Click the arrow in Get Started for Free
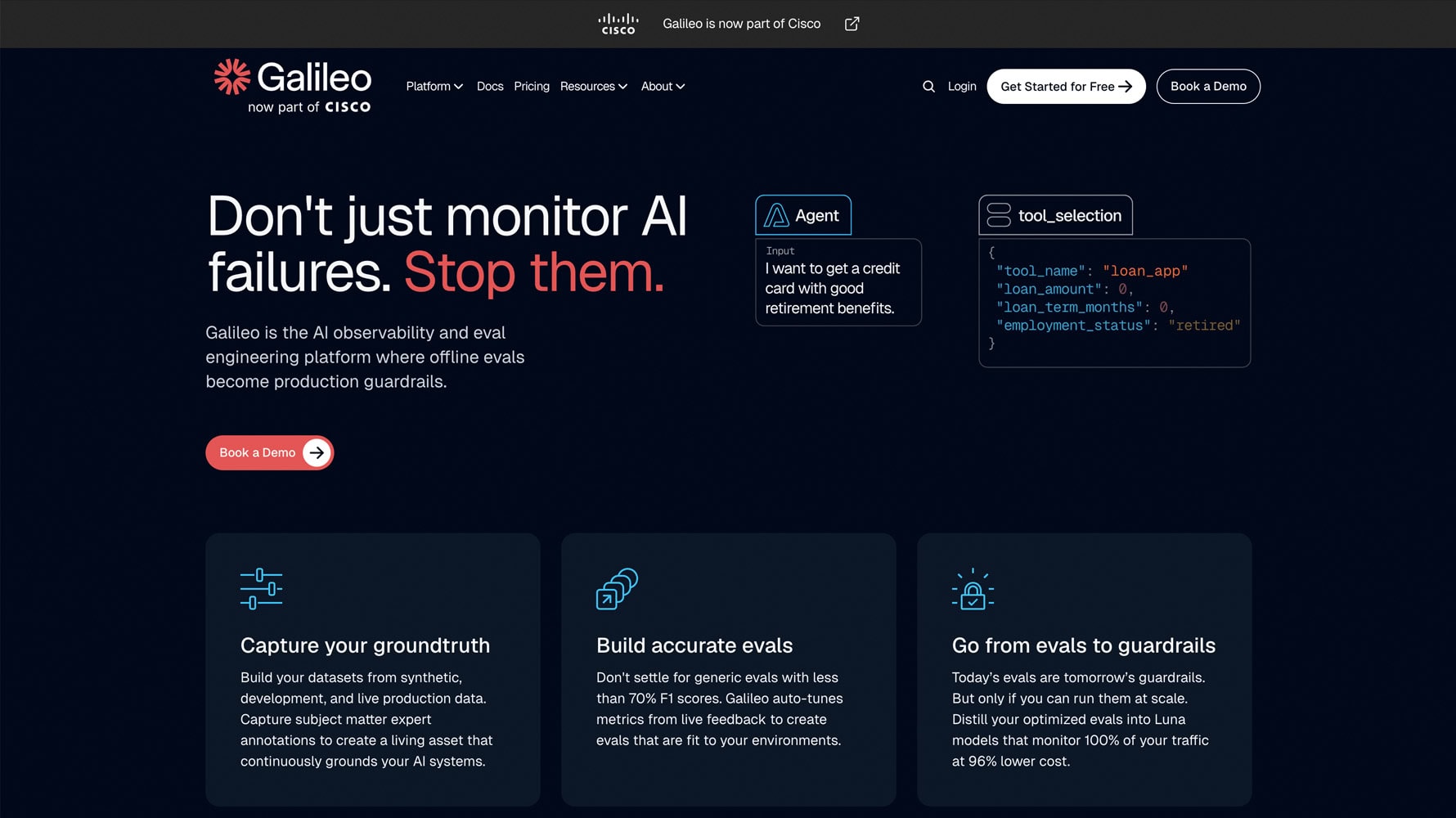This screenshot has height=818, width=1456. tap(1126, 86)
